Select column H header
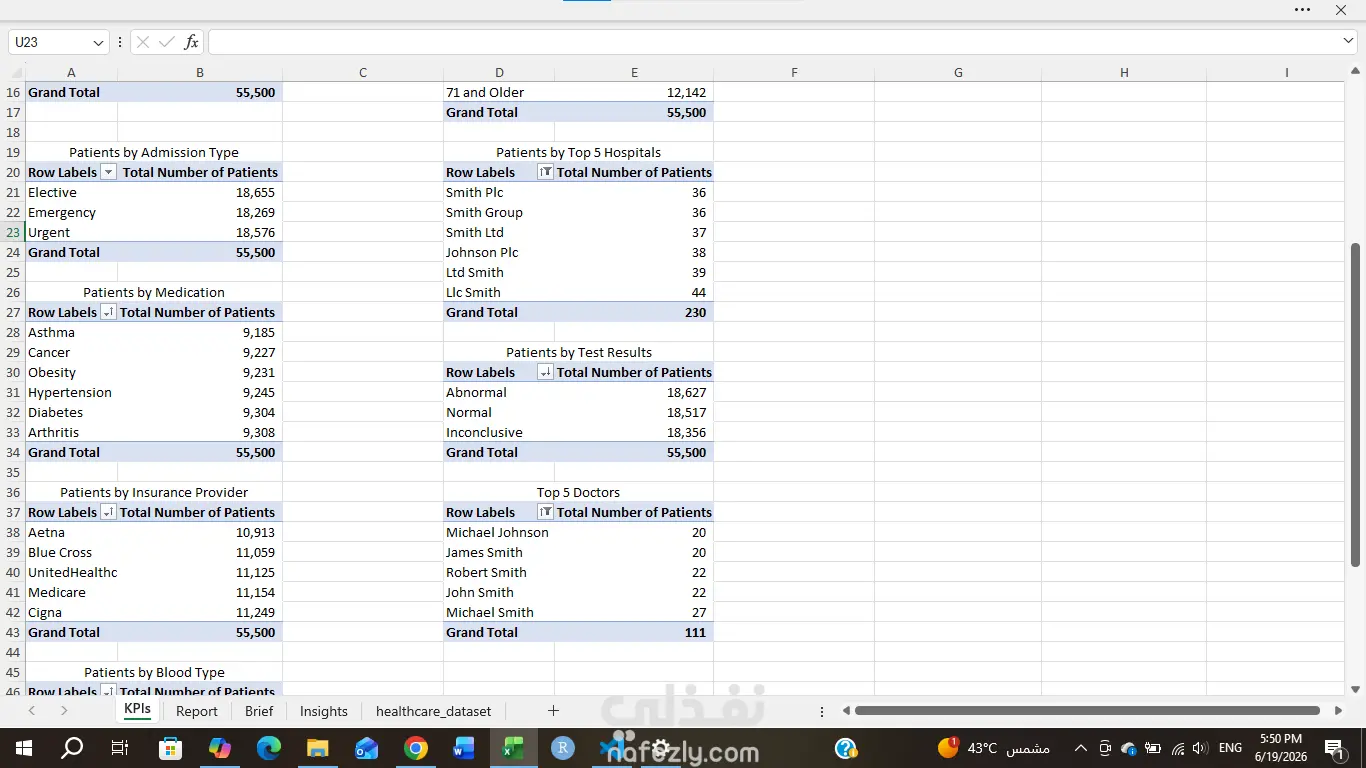Image resolution: width=1366 pixels, height=768 pixels. (x=1124, y=72)
